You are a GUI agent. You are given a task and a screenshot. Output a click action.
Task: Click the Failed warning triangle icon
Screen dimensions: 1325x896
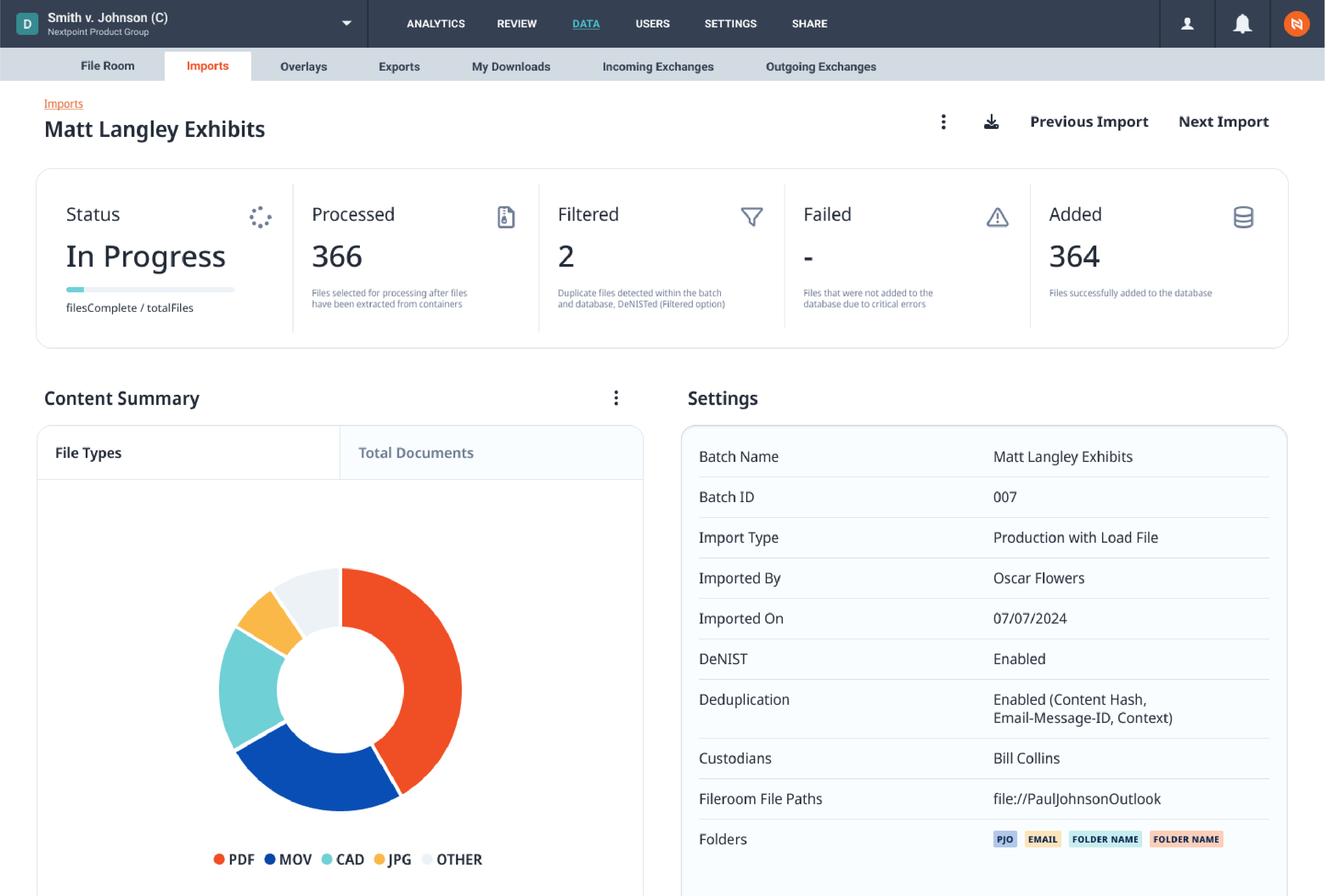point(997,217)
